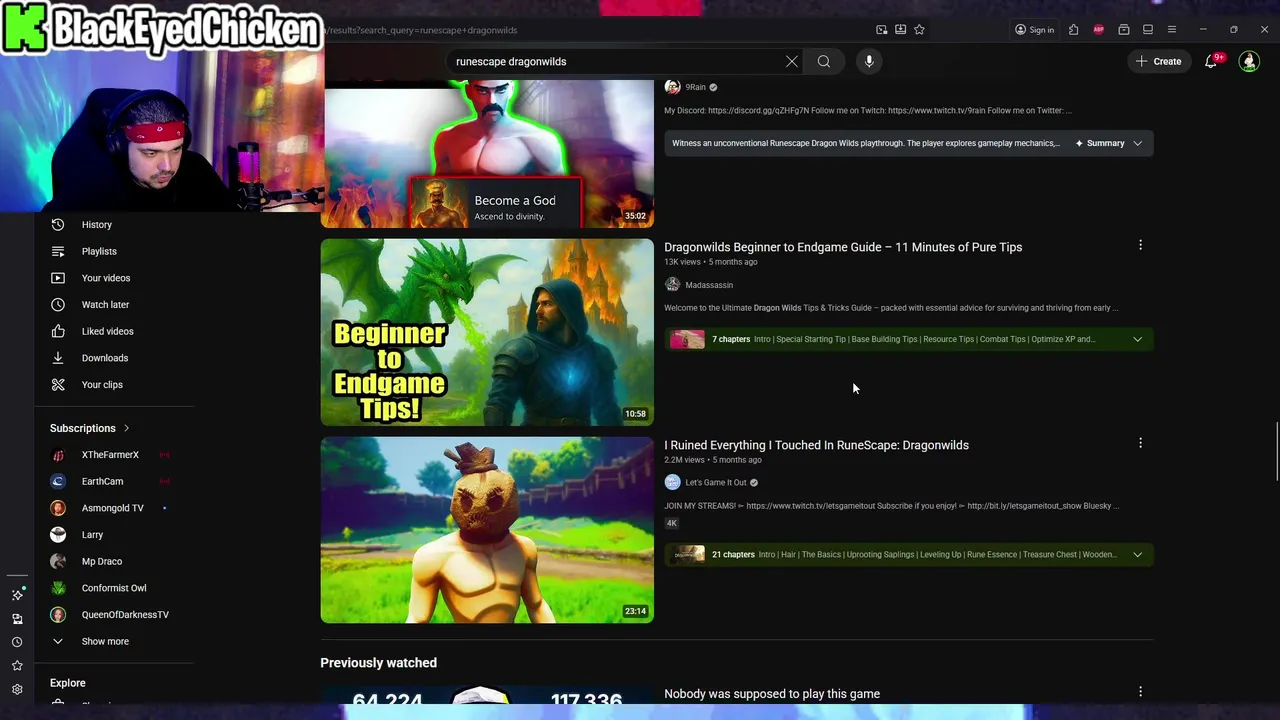1280x720 pixels.
Task: Open the notifications bell
Action: point(1211,61)
